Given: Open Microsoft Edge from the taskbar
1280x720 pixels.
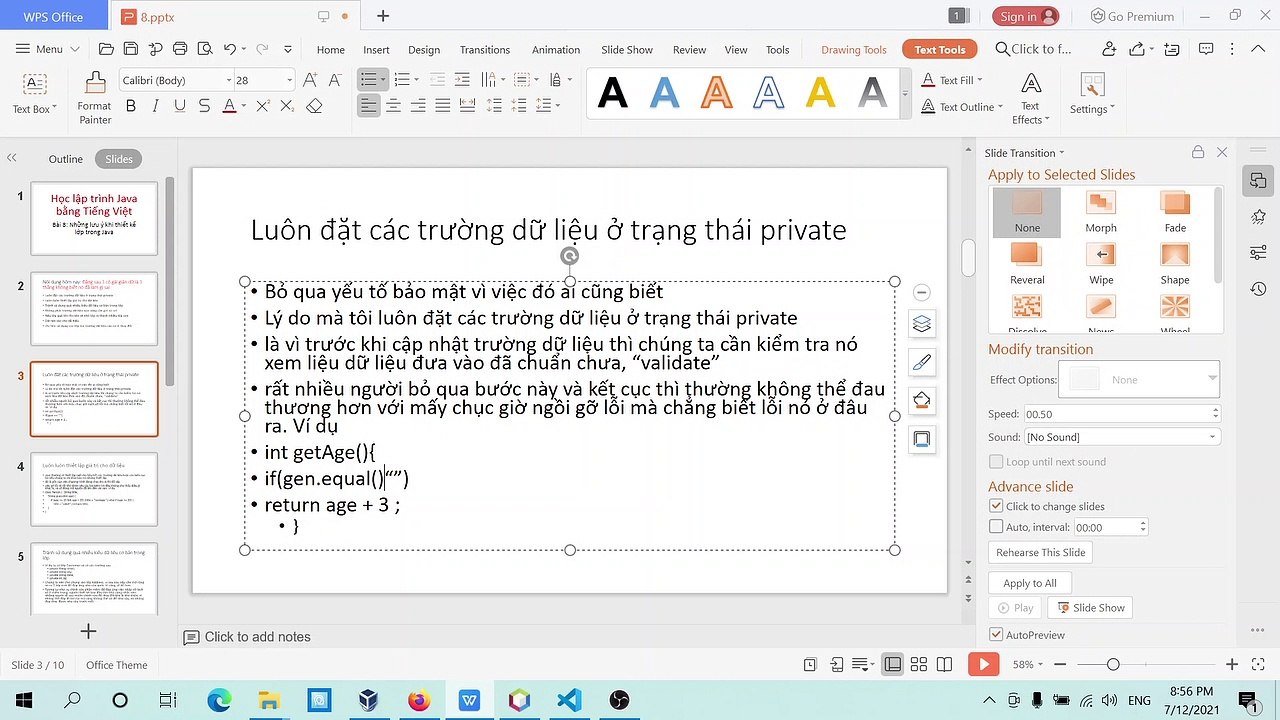Looking at the screenshot, I should 219,700.
